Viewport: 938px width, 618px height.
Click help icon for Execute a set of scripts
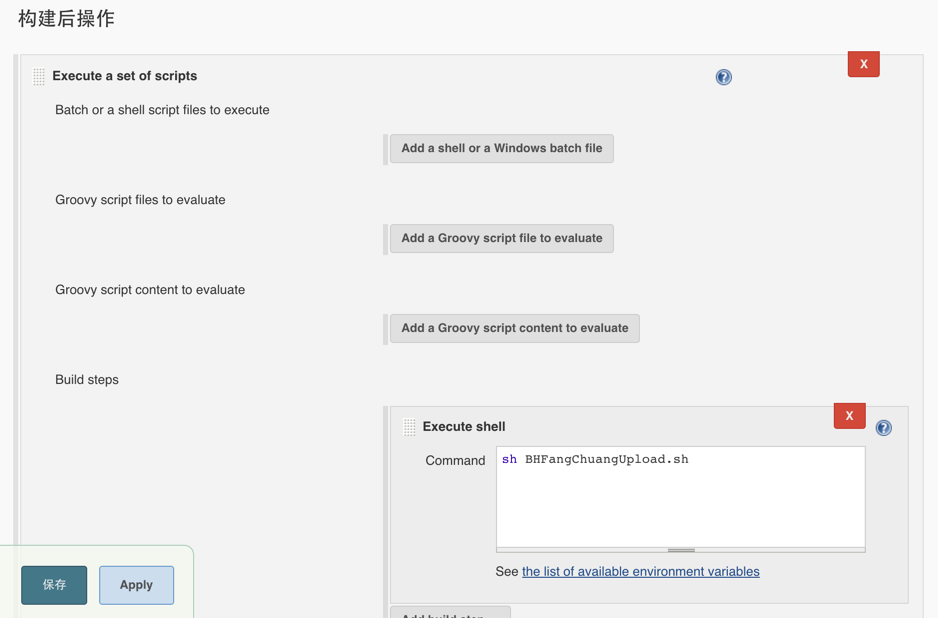tap(723, 77)
